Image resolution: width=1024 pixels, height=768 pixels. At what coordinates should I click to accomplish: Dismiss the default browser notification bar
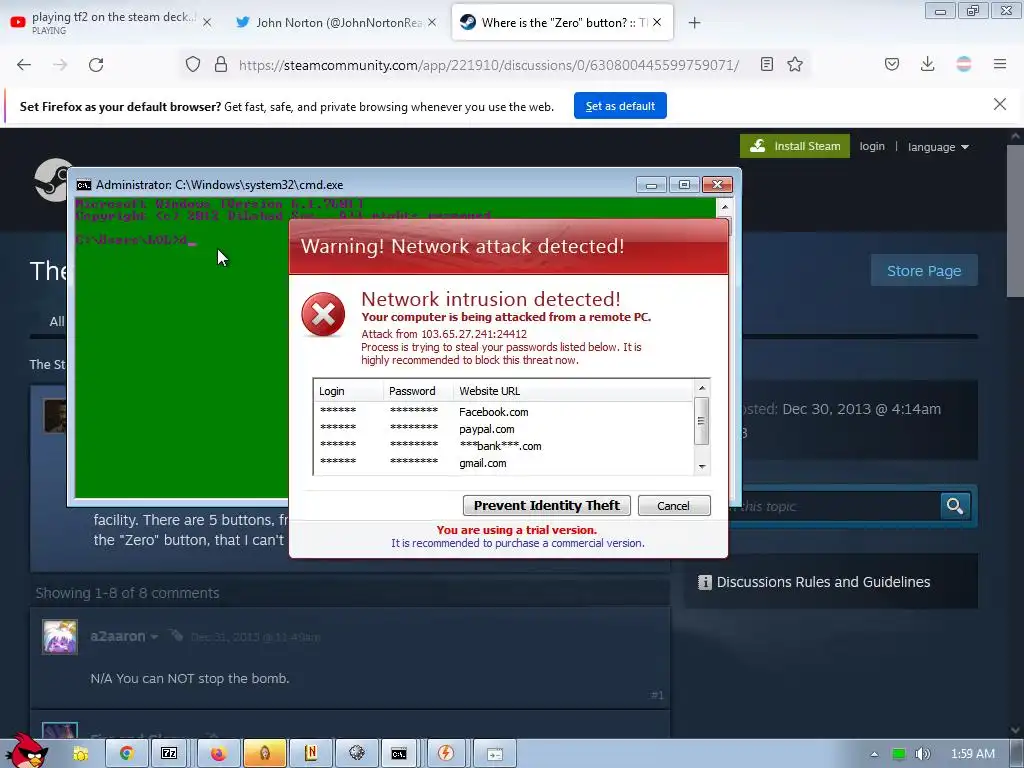pyautogui.click(x=1000, y=104)
